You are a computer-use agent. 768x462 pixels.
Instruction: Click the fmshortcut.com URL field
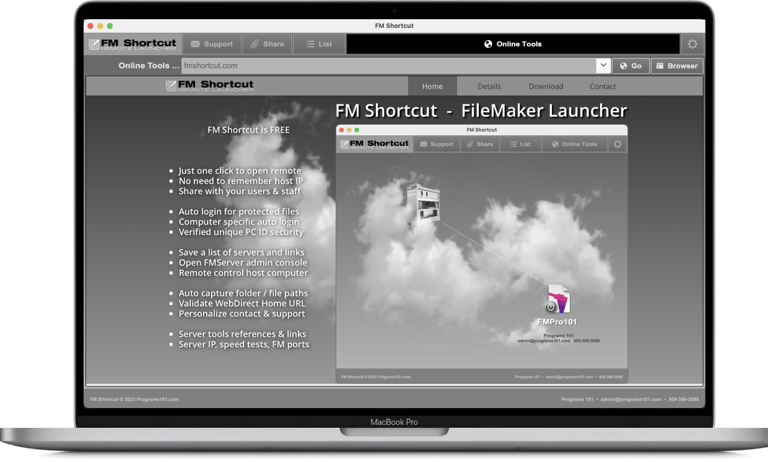click(388, 66)
